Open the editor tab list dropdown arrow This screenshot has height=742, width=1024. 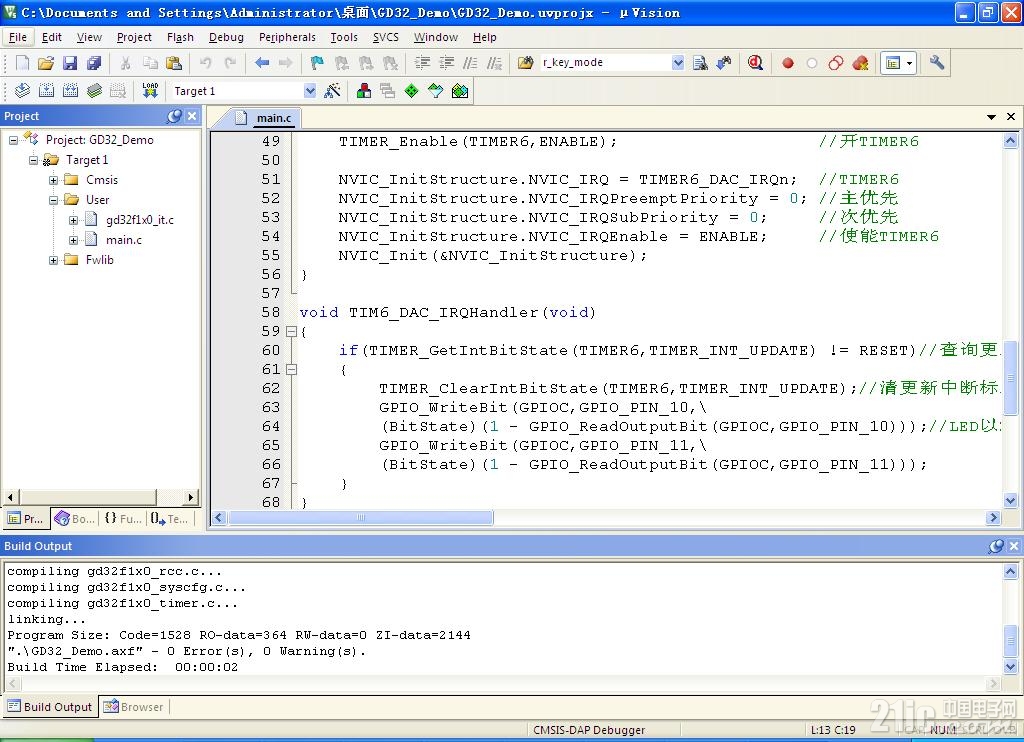tap(991, 117)
